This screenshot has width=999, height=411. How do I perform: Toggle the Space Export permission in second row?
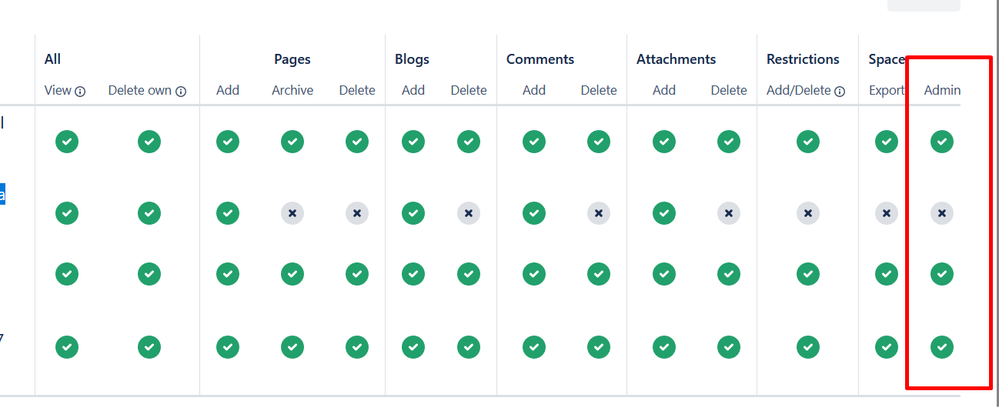point(886,213)
